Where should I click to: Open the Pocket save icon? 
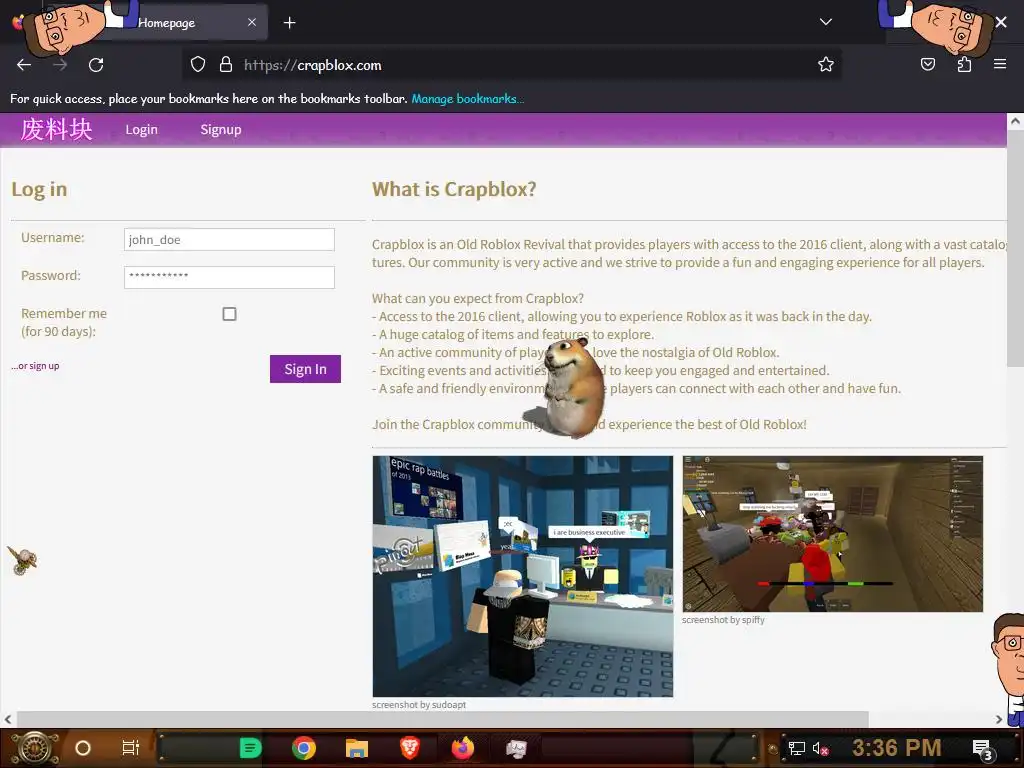pyautogui.click(x=927, y=64)
